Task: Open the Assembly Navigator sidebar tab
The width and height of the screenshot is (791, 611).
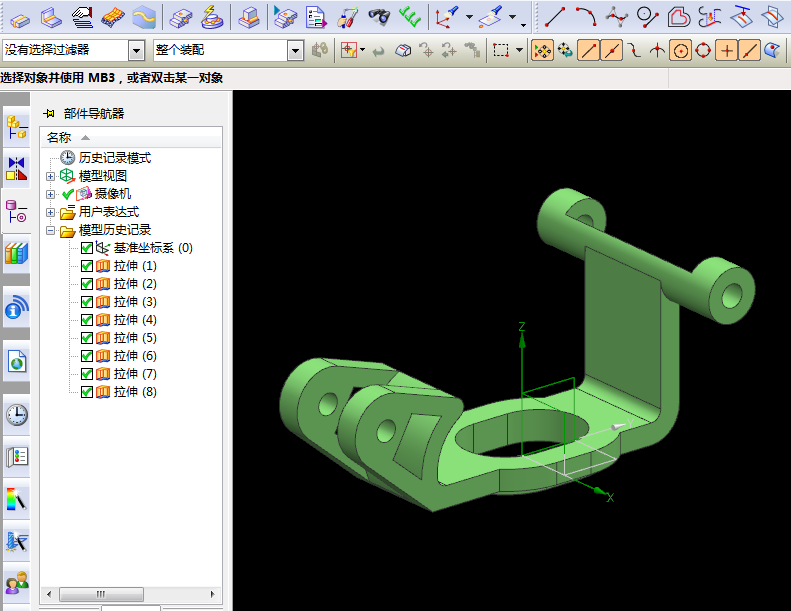Action: (17, 127)
